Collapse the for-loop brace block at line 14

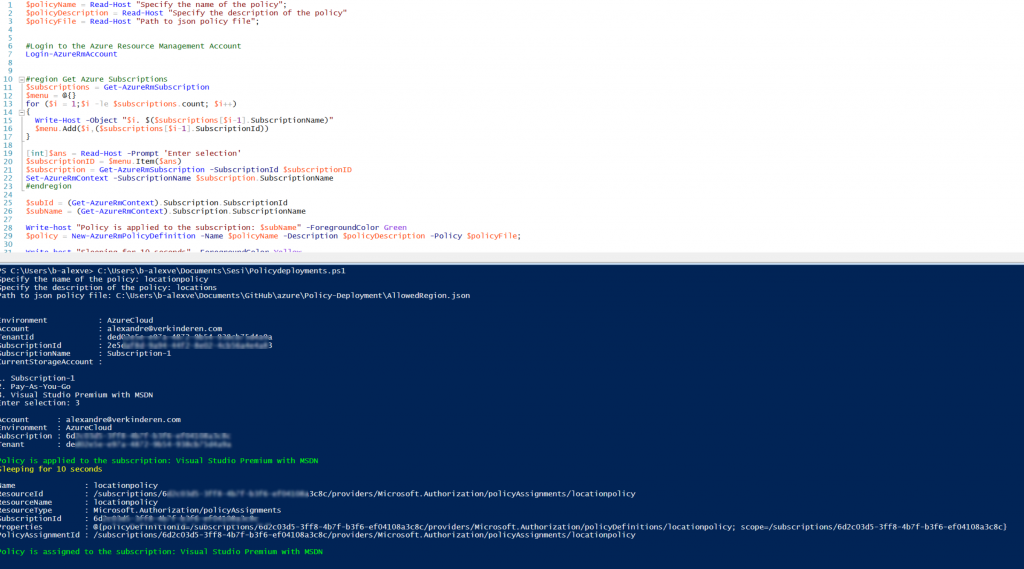(21, 112)
